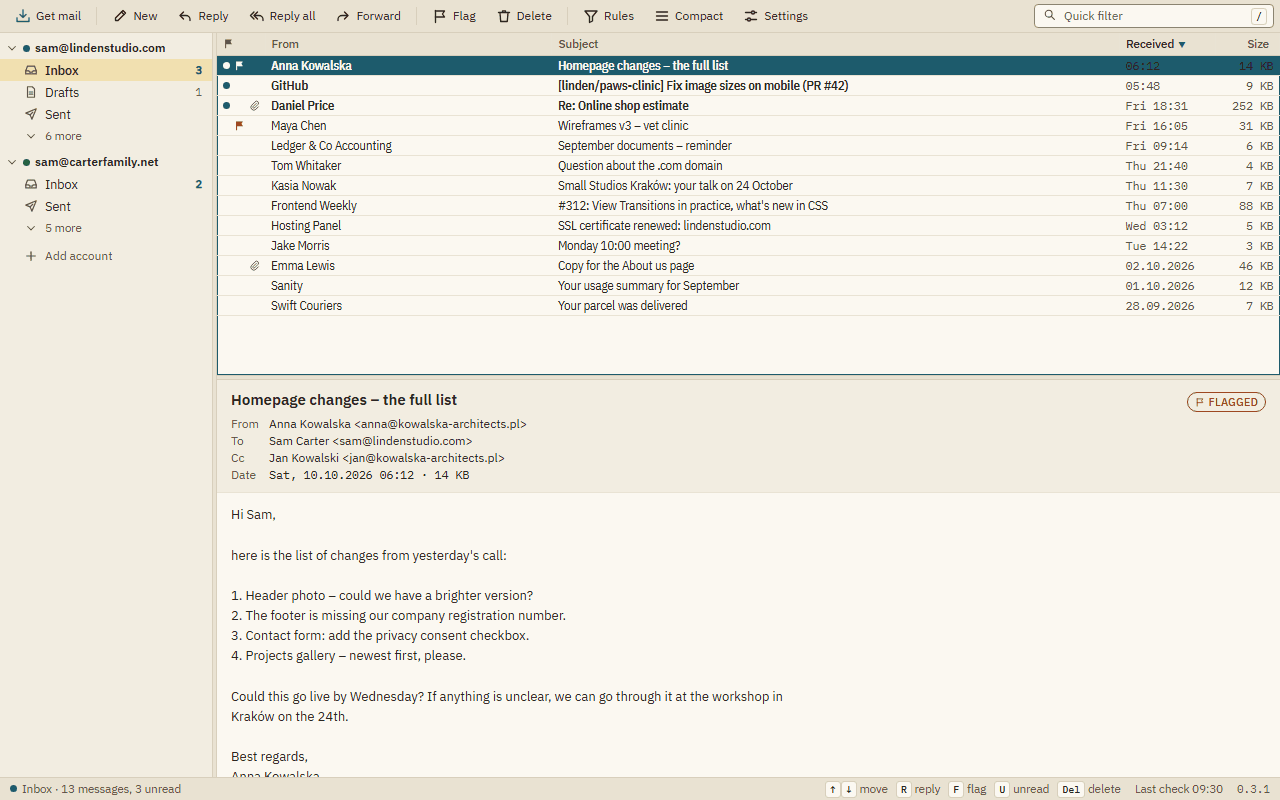Choose Reply all in the toolbar

[x=282, y=16]
